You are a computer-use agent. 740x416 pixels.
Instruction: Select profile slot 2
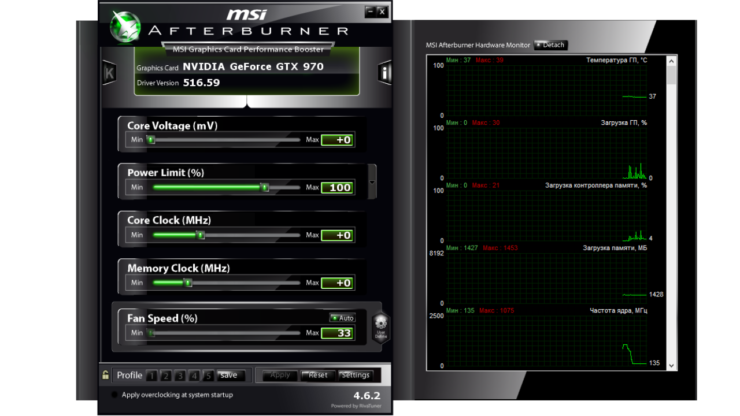[166, 375]
